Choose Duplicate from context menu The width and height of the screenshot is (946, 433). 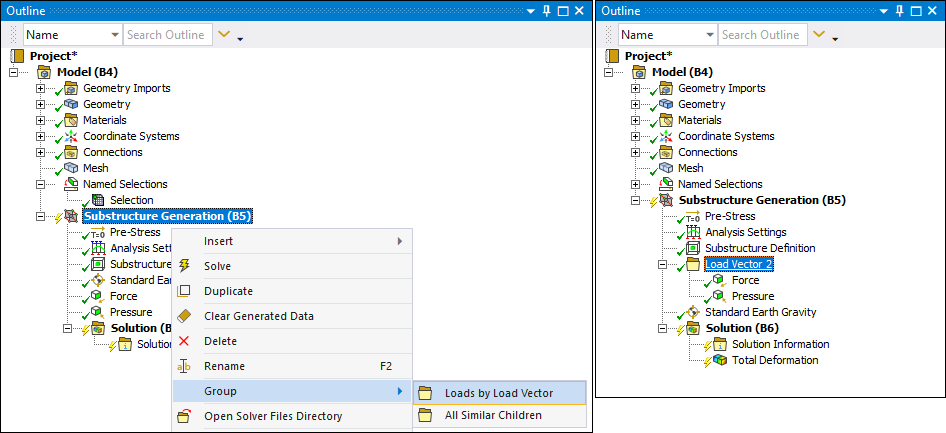coord(292,291)
